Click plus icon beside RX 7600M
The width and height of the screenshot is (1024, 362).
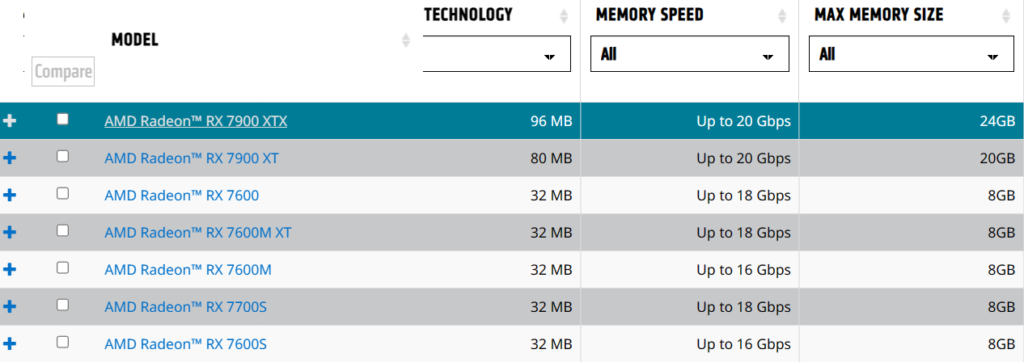point(10,269)
